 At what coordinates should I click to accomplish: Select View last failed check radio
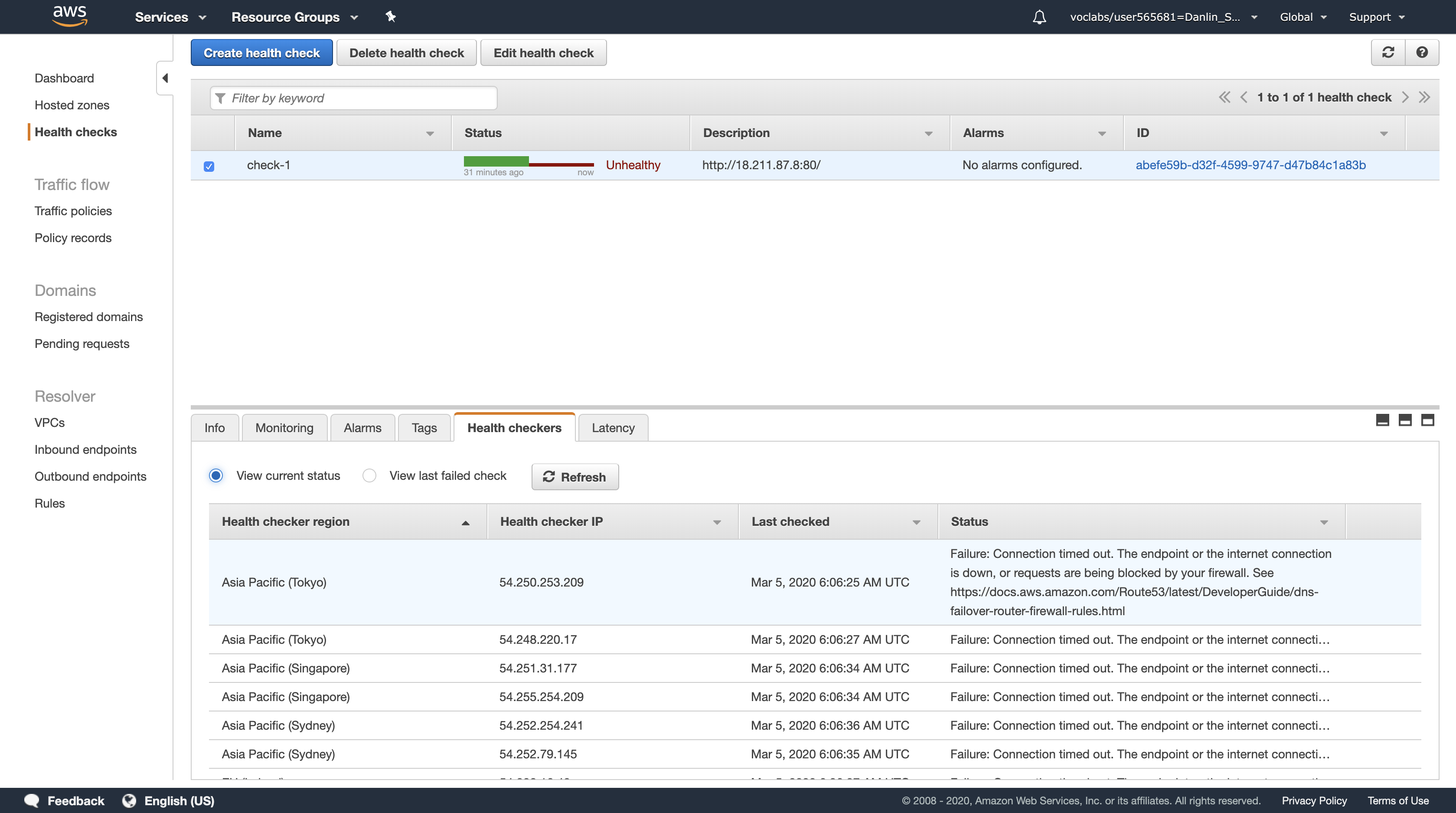tap(369, 475)
